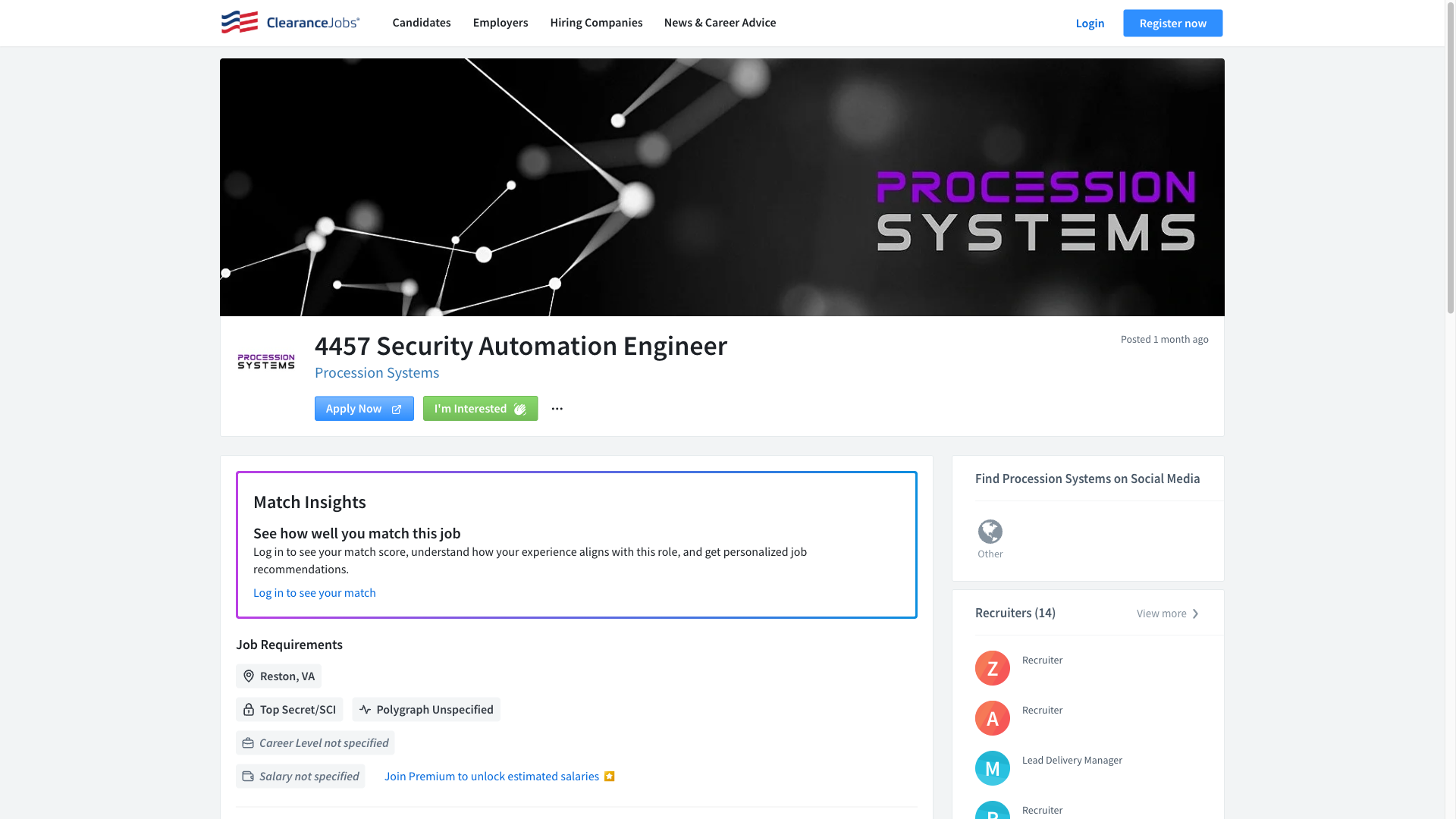Click the Match Insights heading
The width and height of the screenshot is (1456, 819).
click(x=309, y=502)
